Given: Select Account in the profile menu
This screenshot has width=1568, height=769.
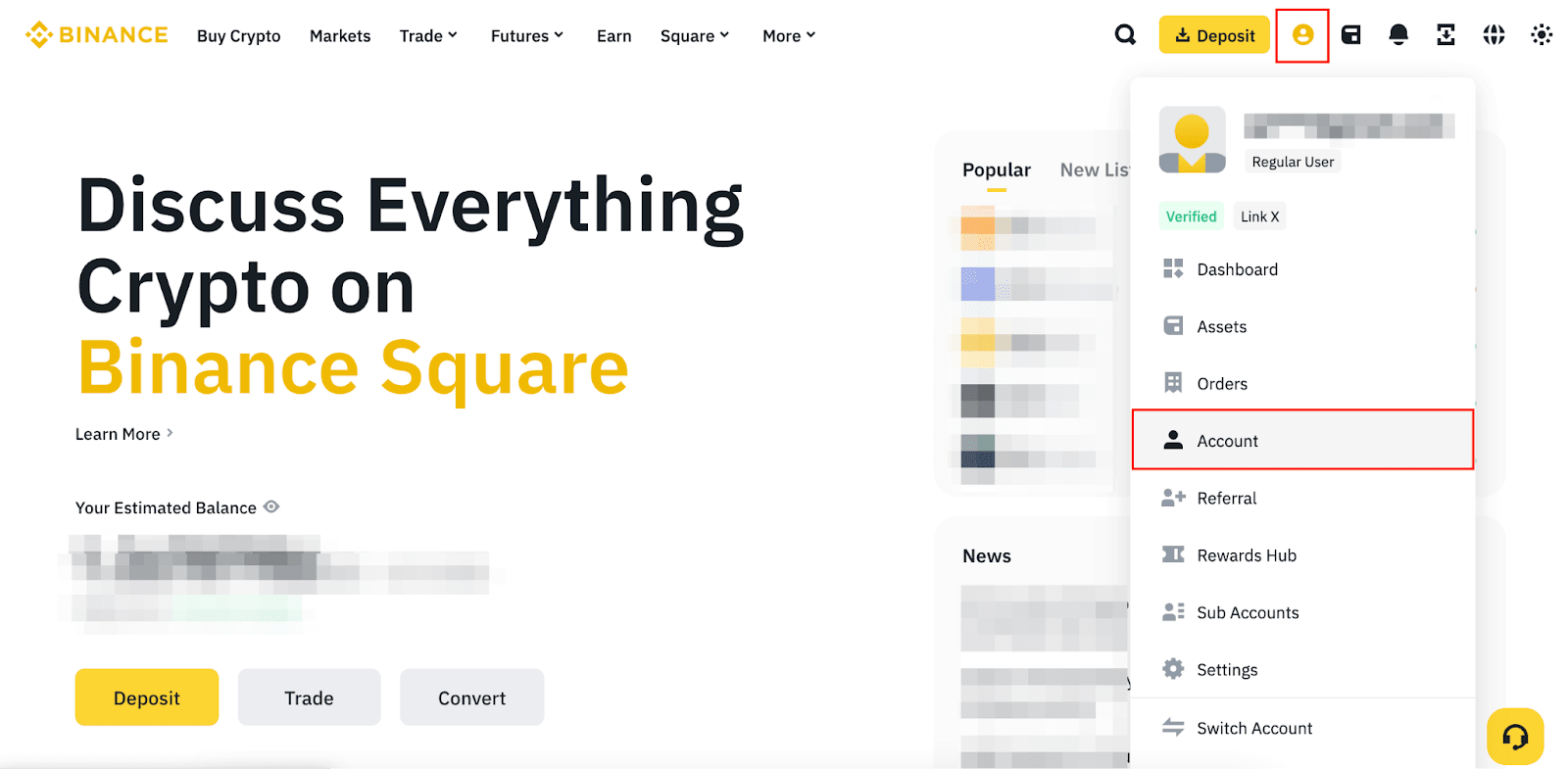Looking at the screenshot, I should (x=1227, y=441).
